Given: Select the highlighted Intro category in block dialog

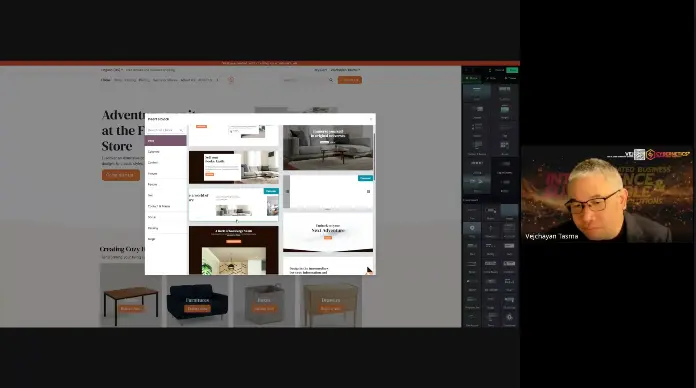Looking at the screenshot, I should pos(166,141).
